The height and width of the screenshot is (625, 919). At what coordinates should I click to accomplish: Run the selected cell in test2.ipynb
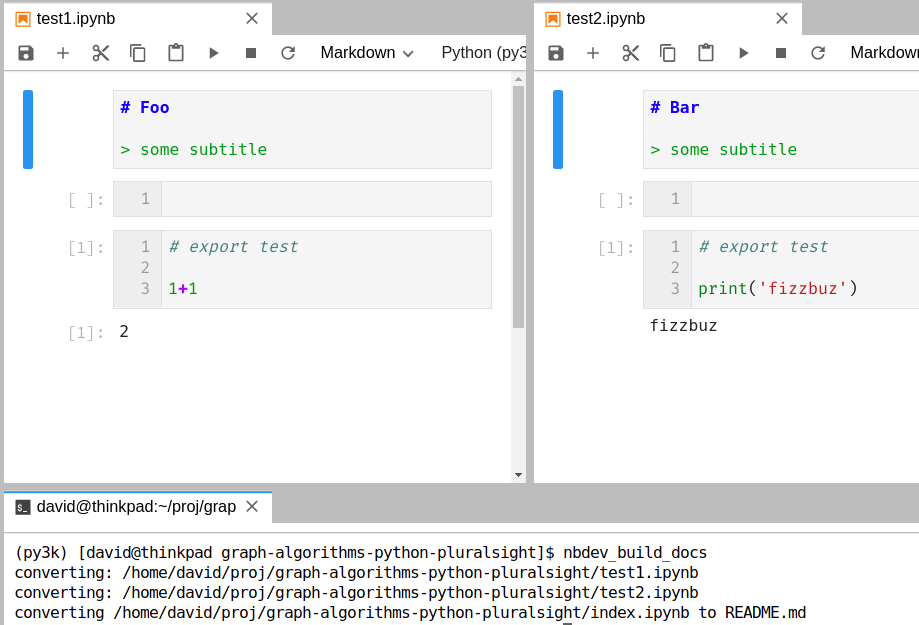(x=742, y=53)
